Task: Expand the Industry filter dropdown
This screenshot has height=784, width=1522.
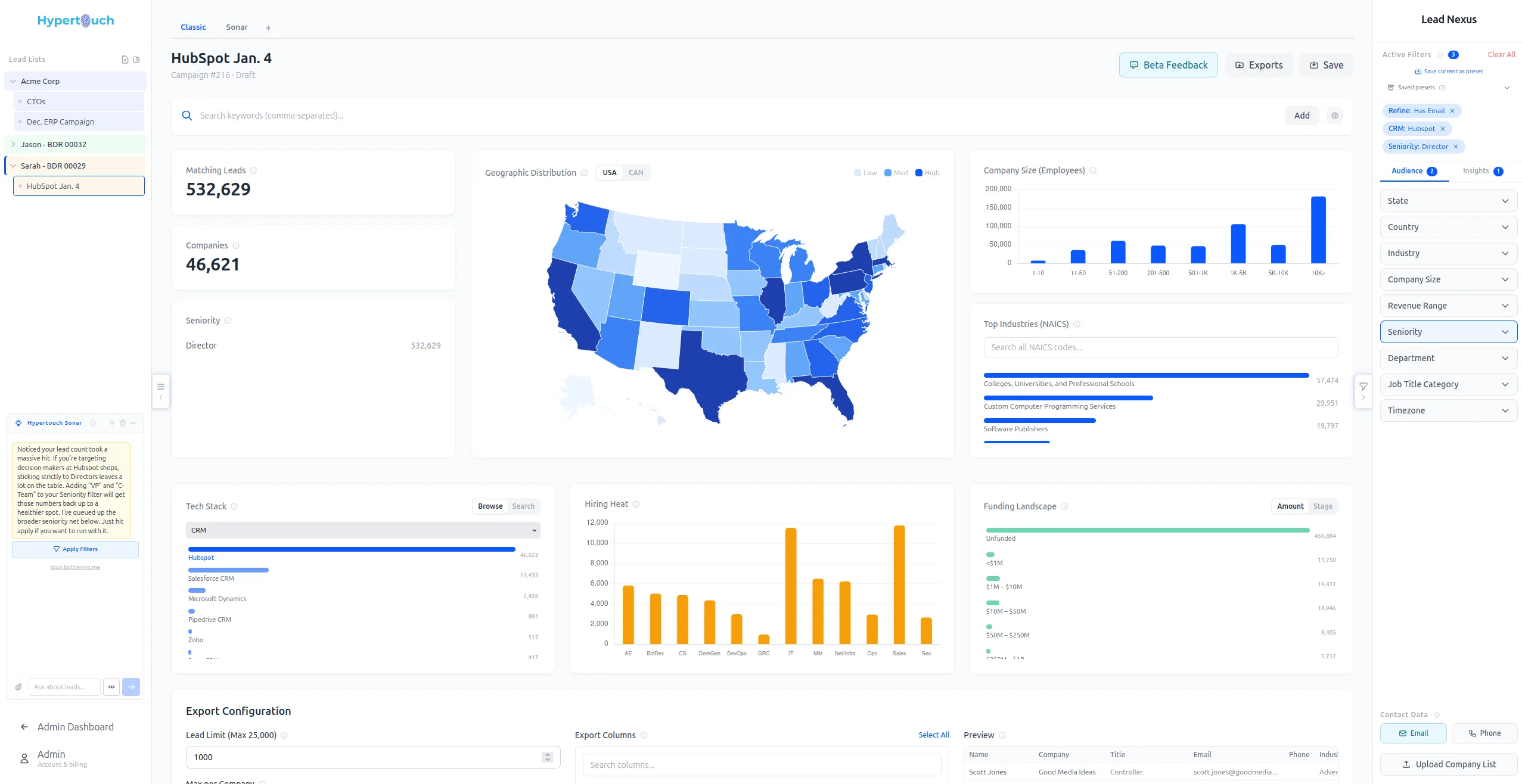Action: (1448, 253)
